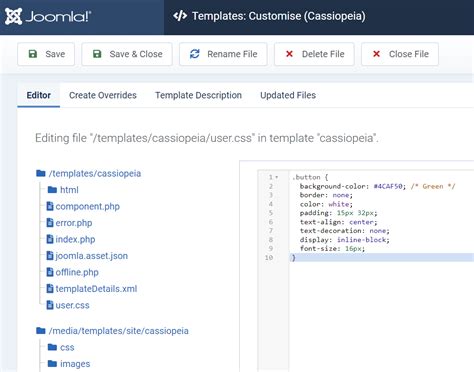Click the /media/templates/site/cassiopeia folder icon
474x372 pixels.
[41, 331]
